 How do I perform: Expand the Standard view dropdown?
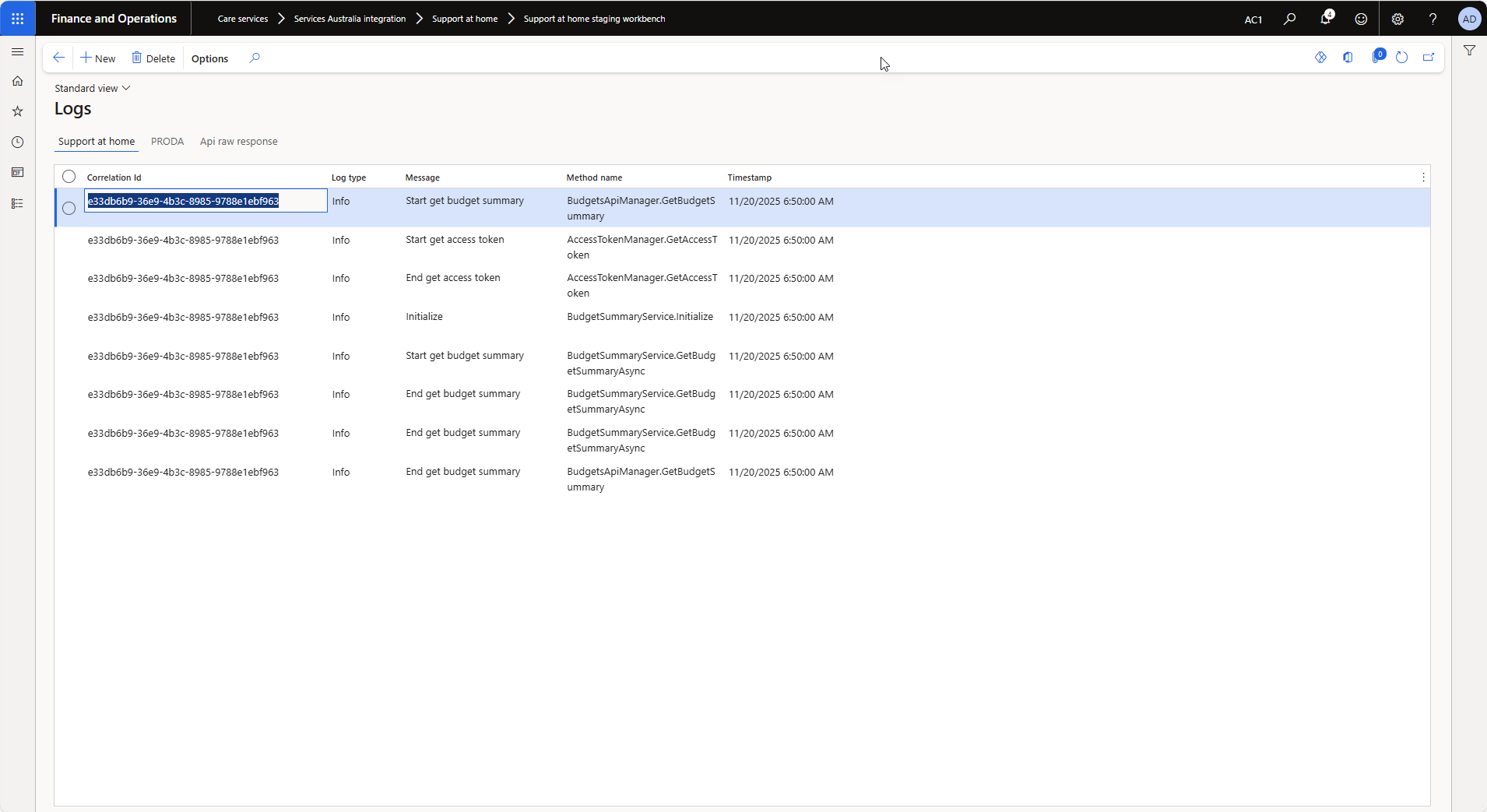[92, 88]
